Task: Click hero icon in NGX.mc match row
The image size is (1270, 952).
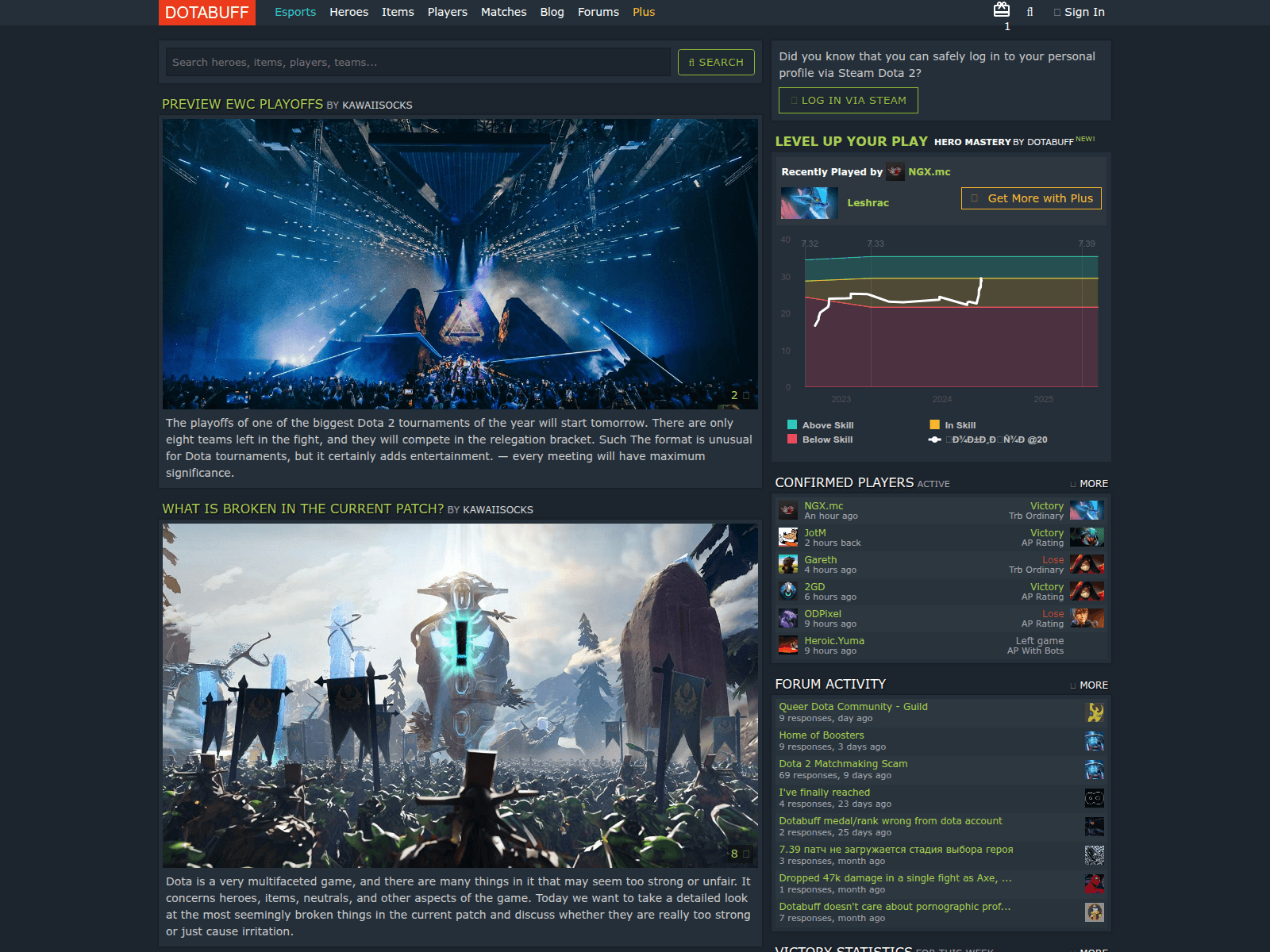Action: tap(1087, 510)
